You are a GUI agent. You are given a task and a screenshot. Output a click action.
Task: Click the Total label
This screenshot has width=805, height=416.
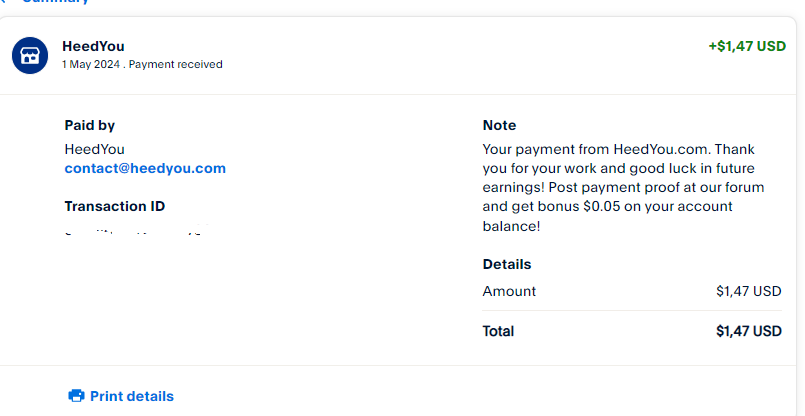498,331
